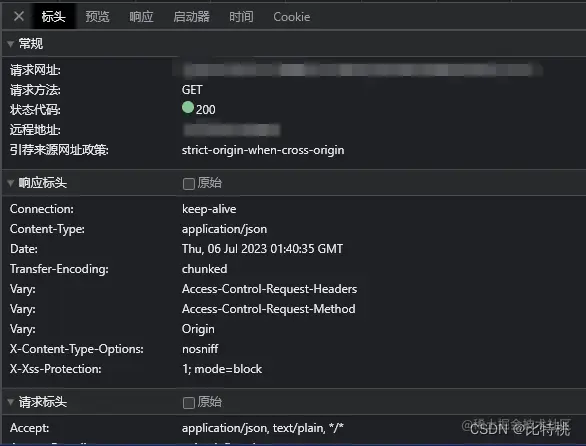Click the X-Content-Type-Options: header name

[x=77, y=349]
